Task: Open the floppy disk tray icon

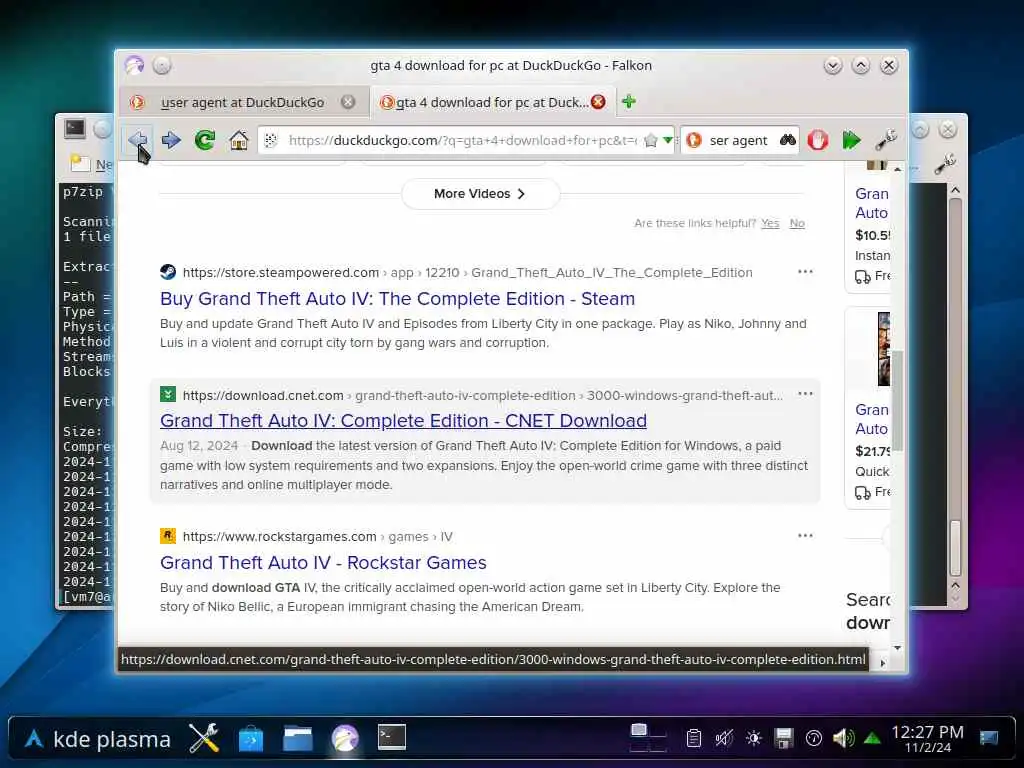Action: coord(784,739)
